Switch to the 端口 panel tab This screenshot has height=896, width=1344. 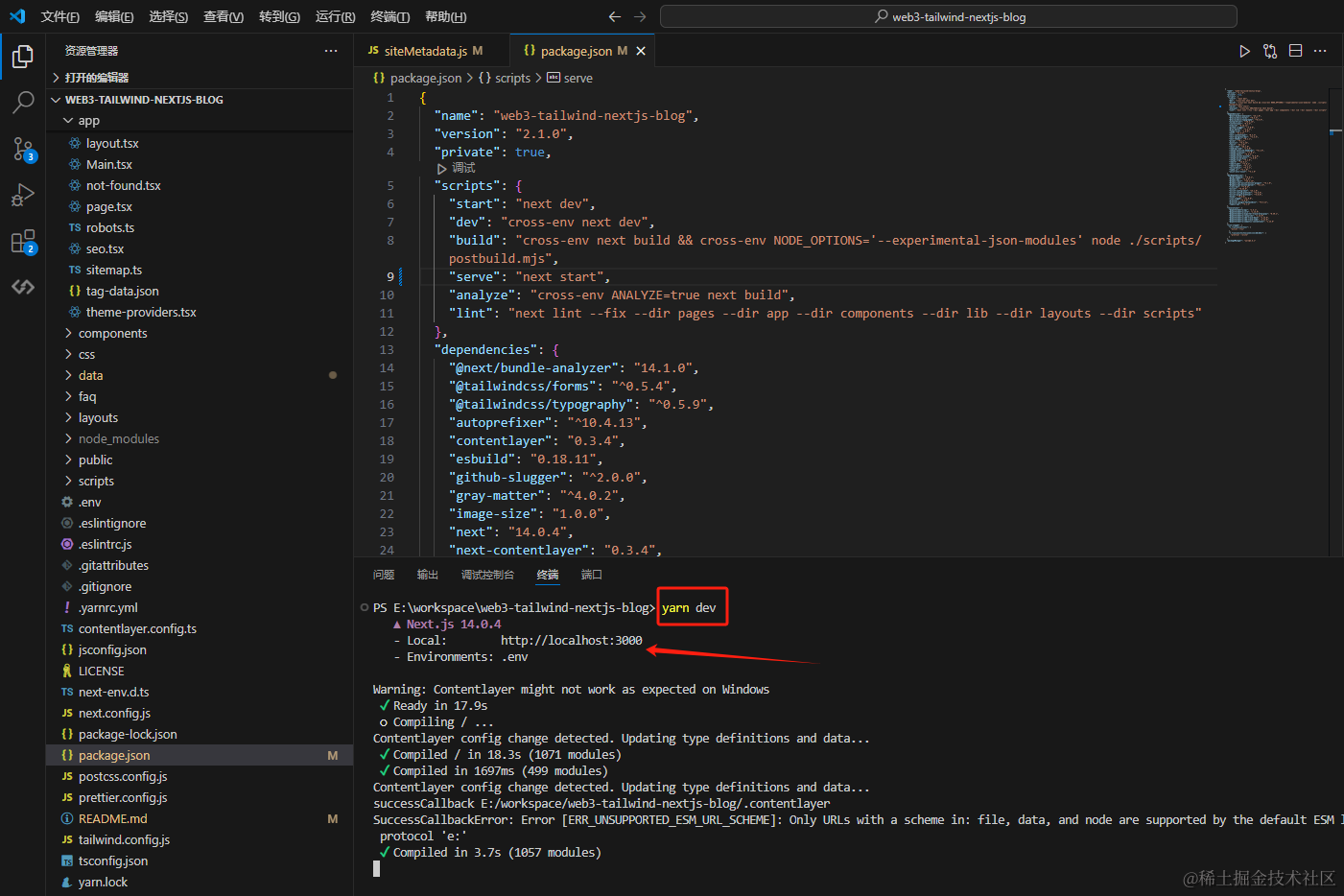(x=592, y=575)
